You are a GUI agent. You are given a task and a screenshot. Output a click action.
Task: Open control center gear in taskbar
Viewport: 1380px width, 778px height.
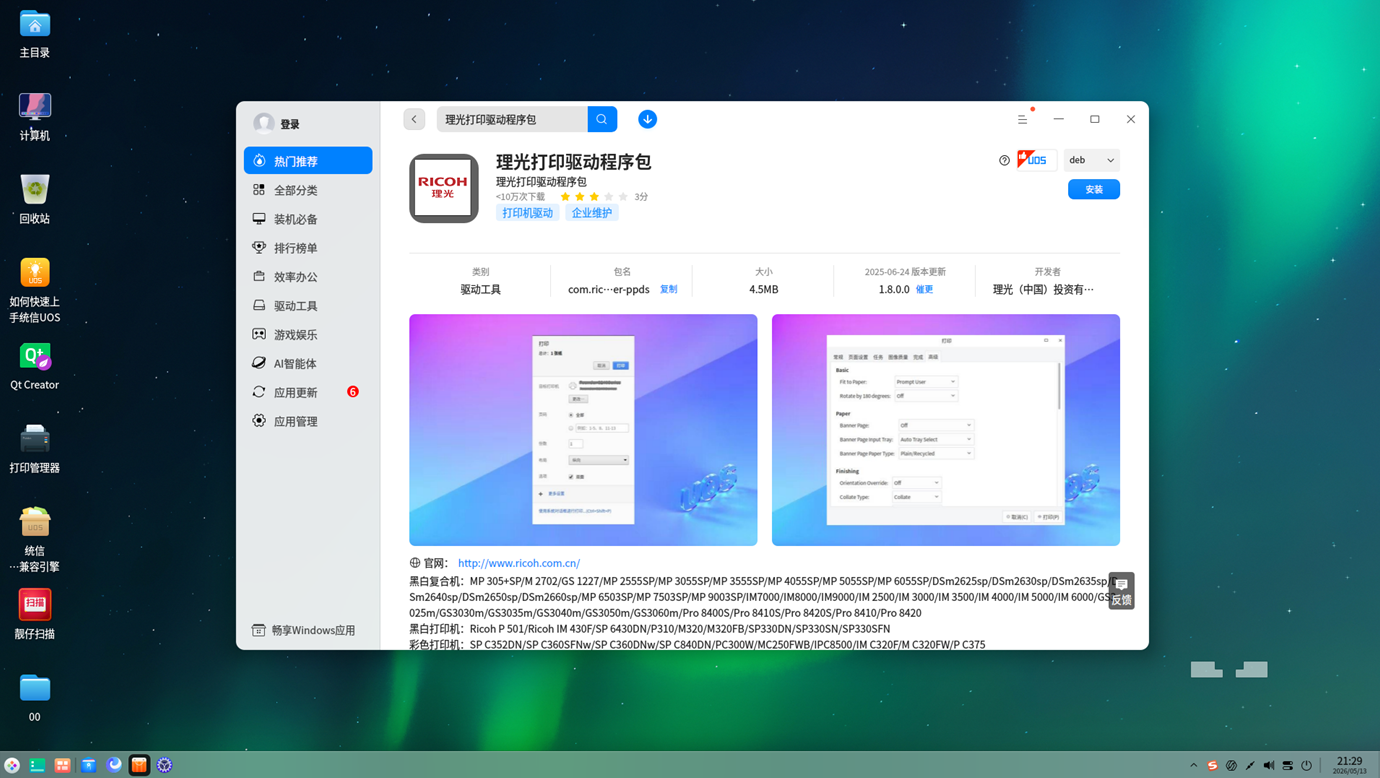coord(165,765)
